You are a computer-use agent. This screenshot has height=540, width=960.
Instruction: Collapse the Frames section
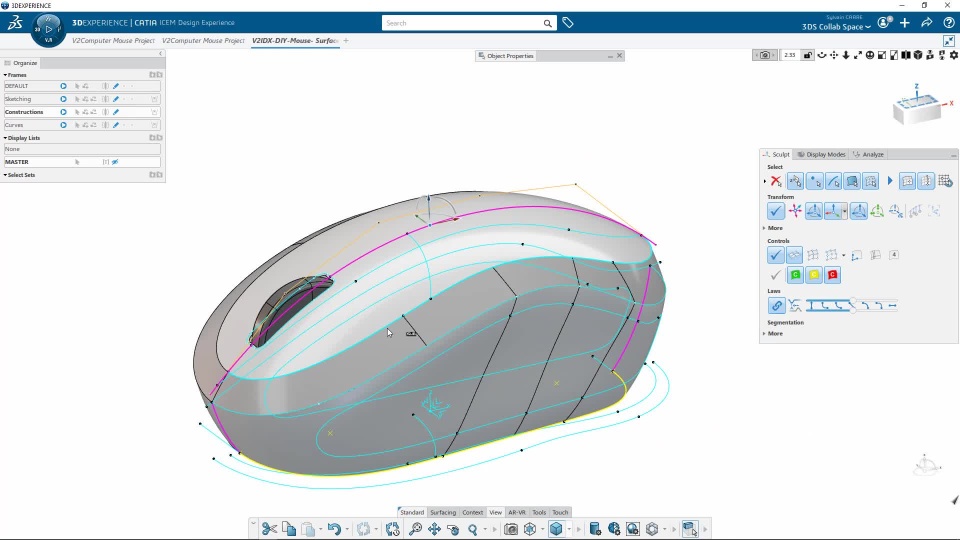pyautogui.click(x=6, y=75)
